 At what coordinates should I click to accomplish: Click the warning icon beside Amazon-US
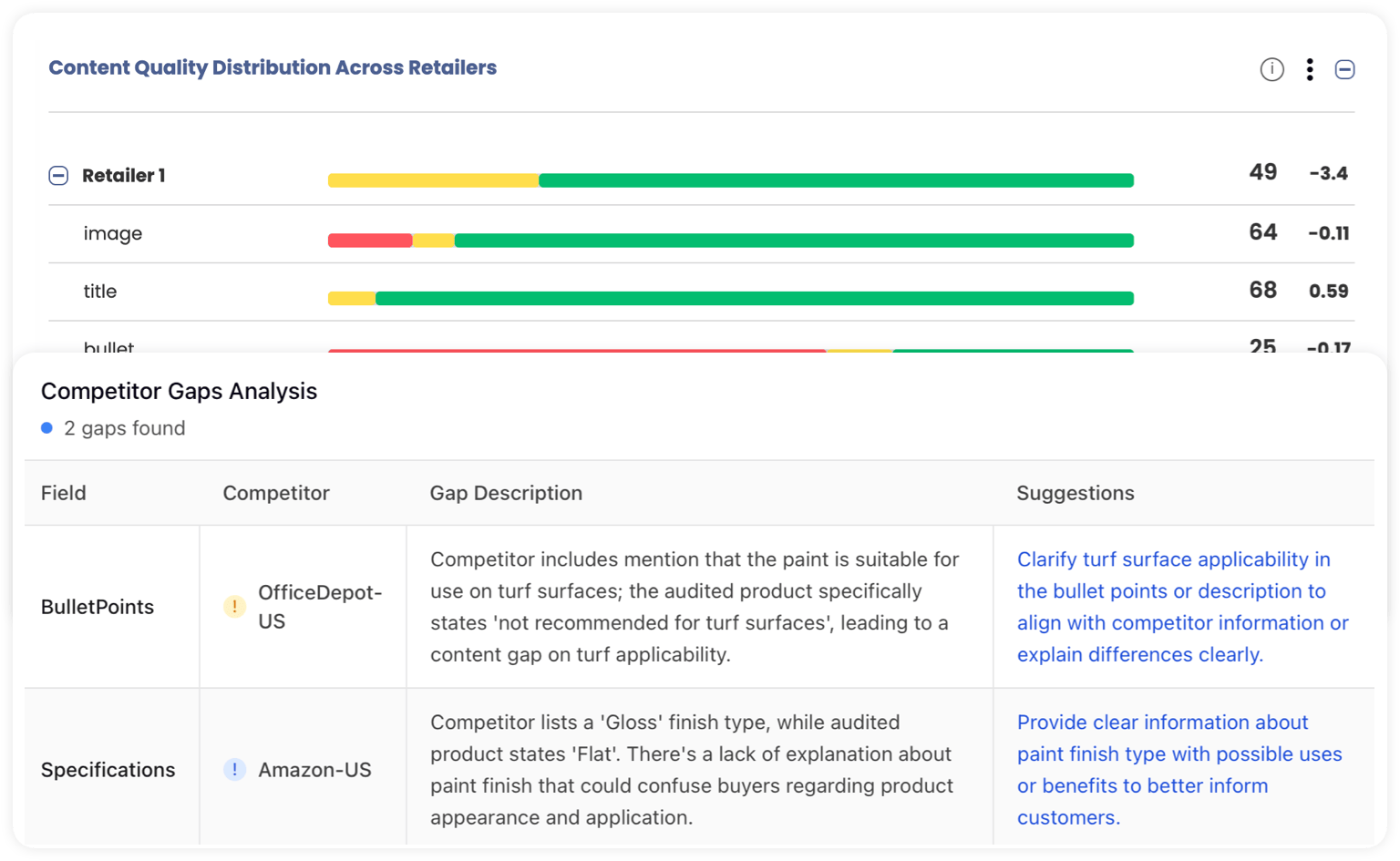click(234, 770)
